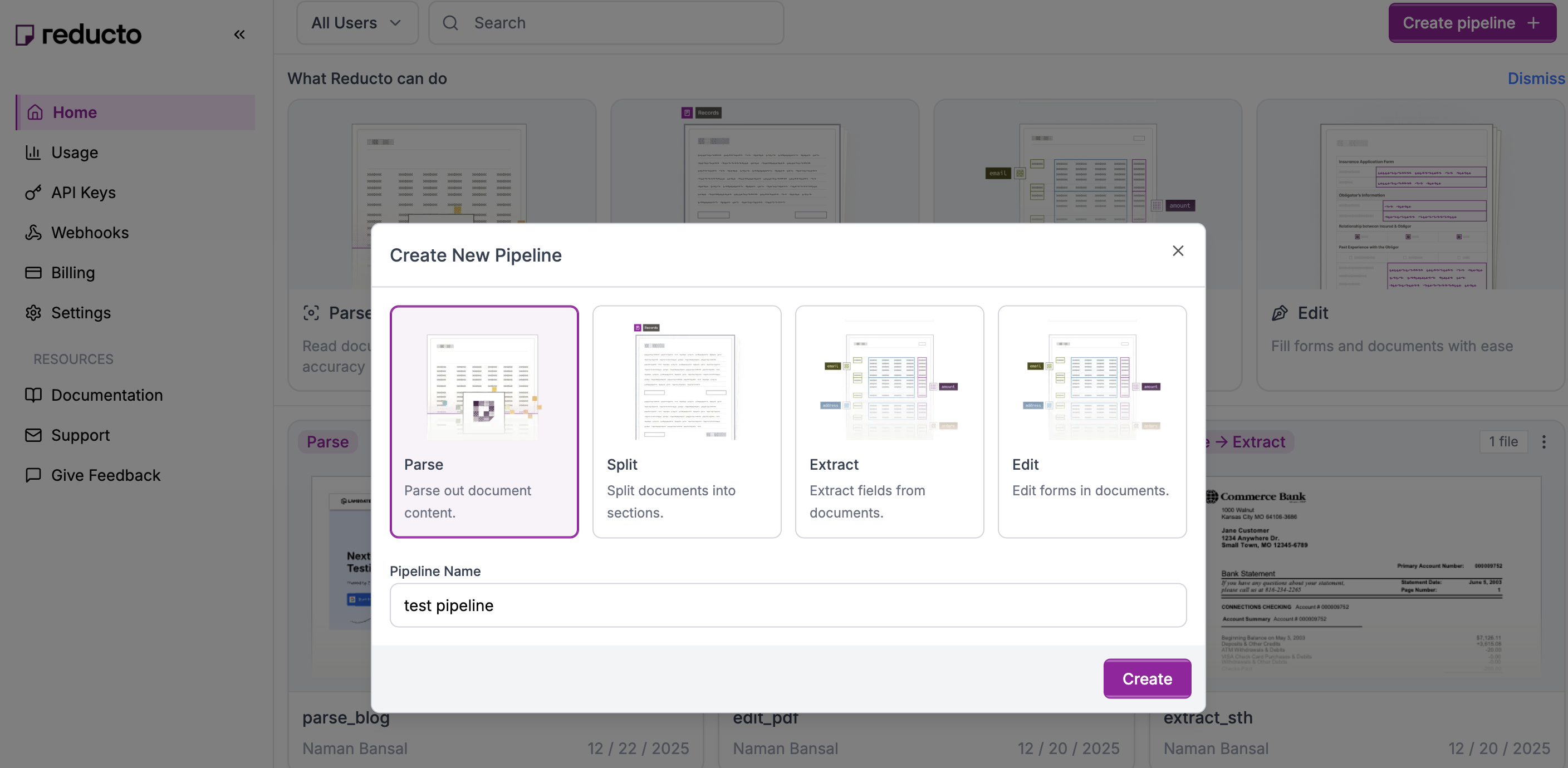This screenshot has height=768, width=1568.
Task: Open the Usage page
Action: click(74, 152)
